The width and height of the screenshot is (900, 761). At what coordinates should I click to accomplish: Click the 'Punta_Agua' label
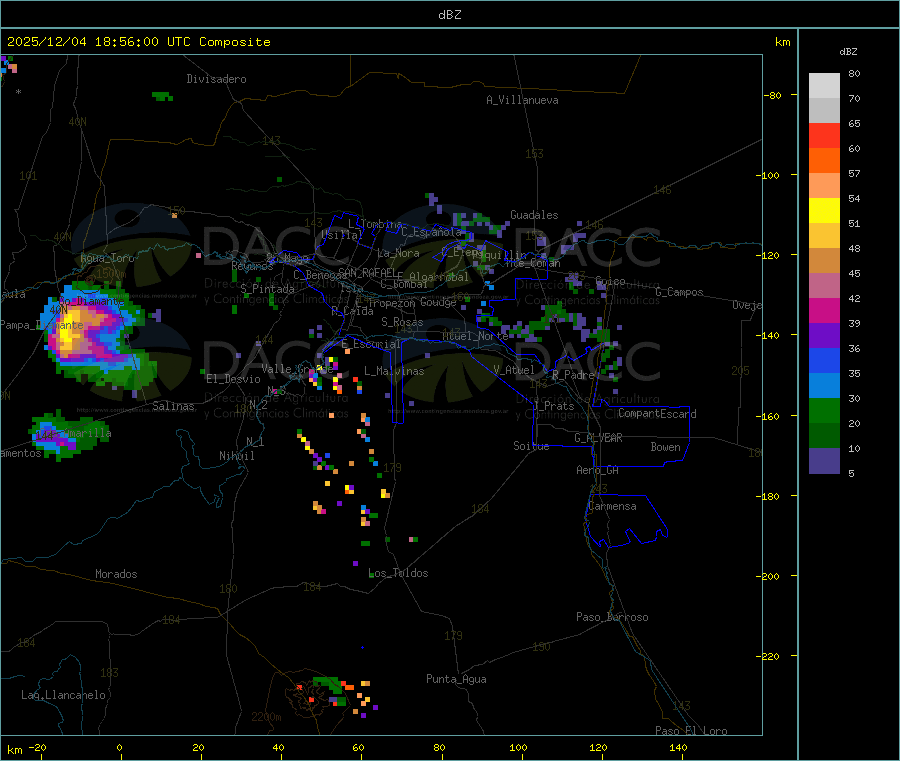(x=456, y=679)
